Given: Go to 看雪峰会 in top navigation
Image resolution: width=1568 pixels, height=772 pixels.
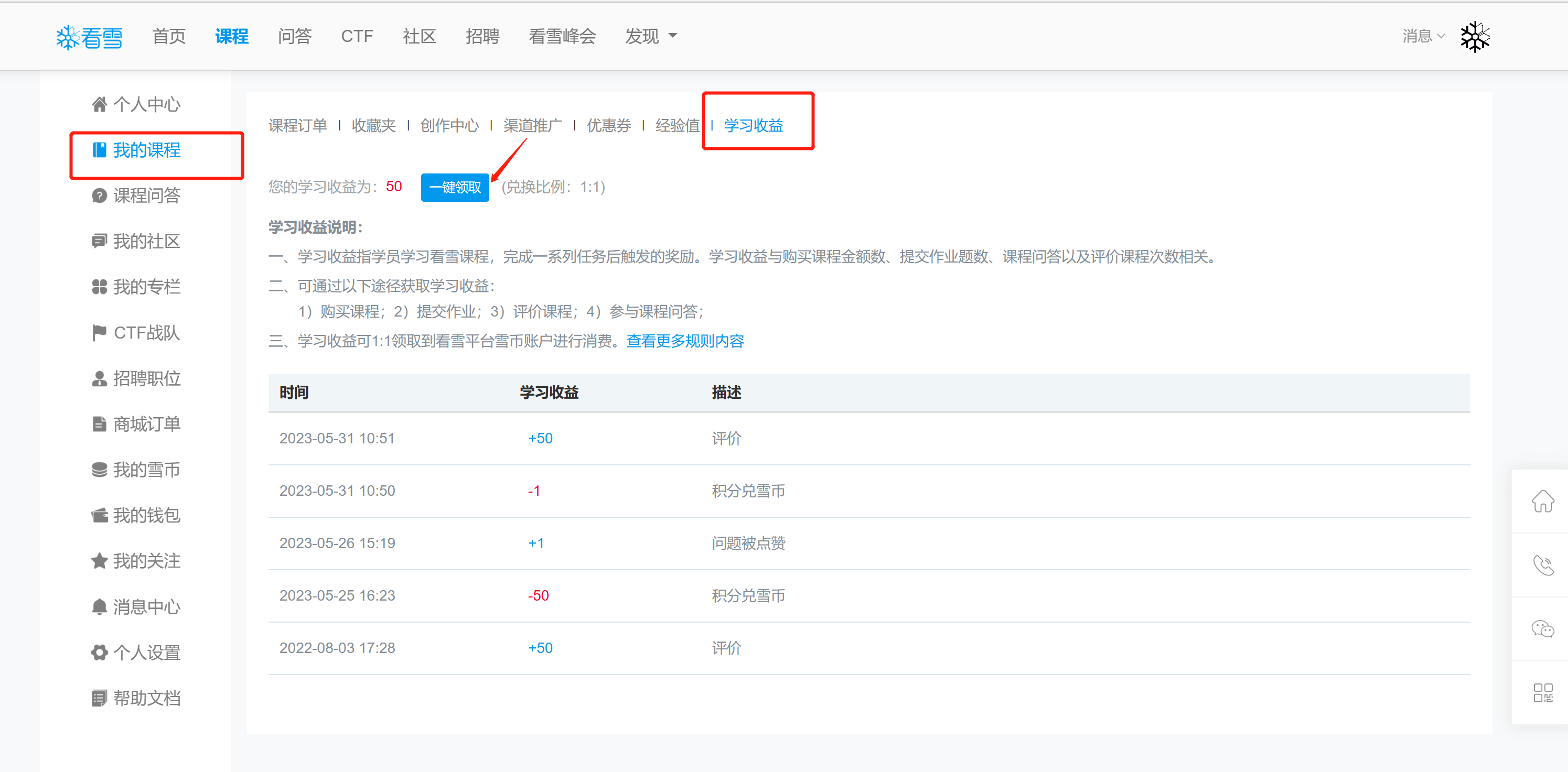Looking at the screenshot, I should pyautogui.click(x=562, y=37).
